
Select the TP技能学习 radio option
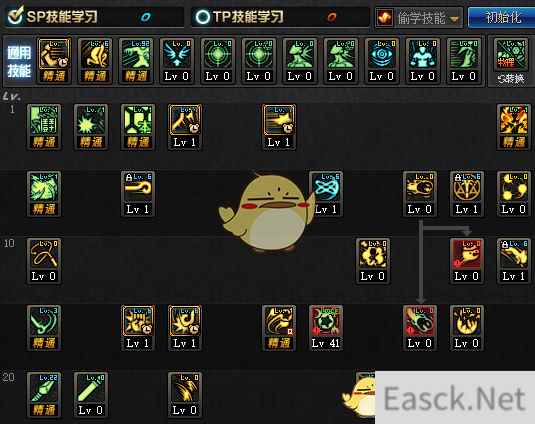click(240, 16)
